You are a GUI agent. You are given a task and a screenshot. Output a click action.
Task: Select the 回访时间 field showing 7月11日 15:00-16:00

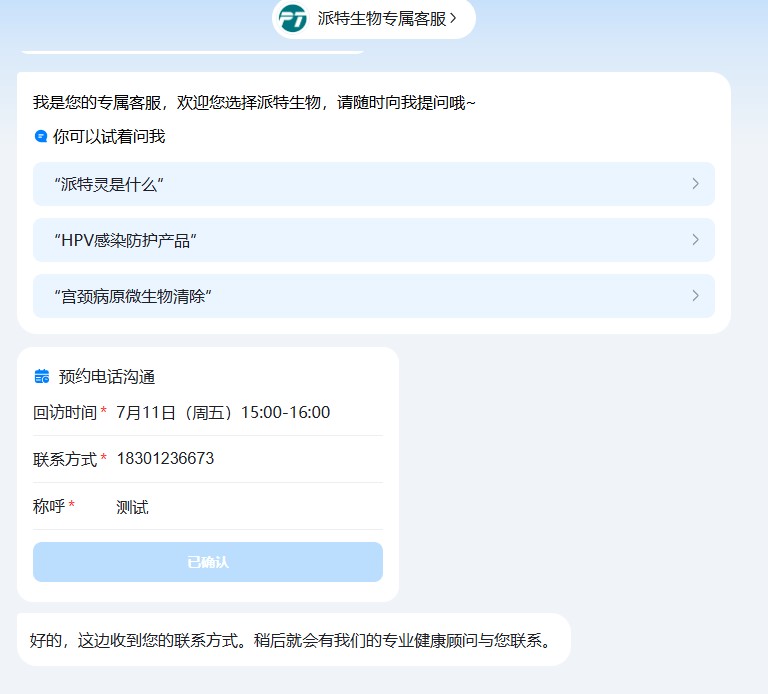tap(223, 413)
